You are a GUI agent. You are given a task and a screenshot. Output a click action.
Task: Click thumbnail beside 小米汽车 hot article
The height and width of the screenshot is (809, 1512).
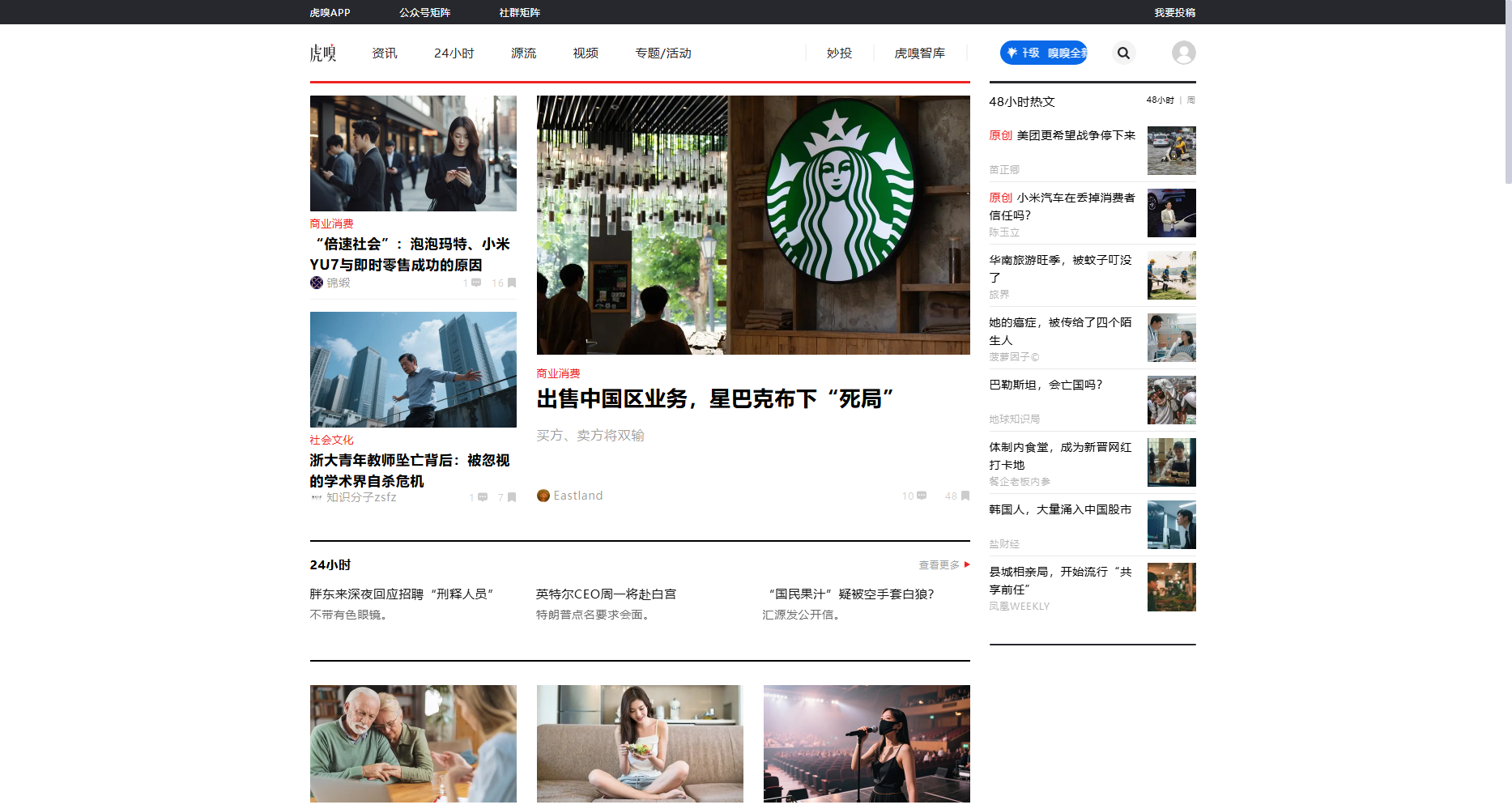(x=1171, y=213)
